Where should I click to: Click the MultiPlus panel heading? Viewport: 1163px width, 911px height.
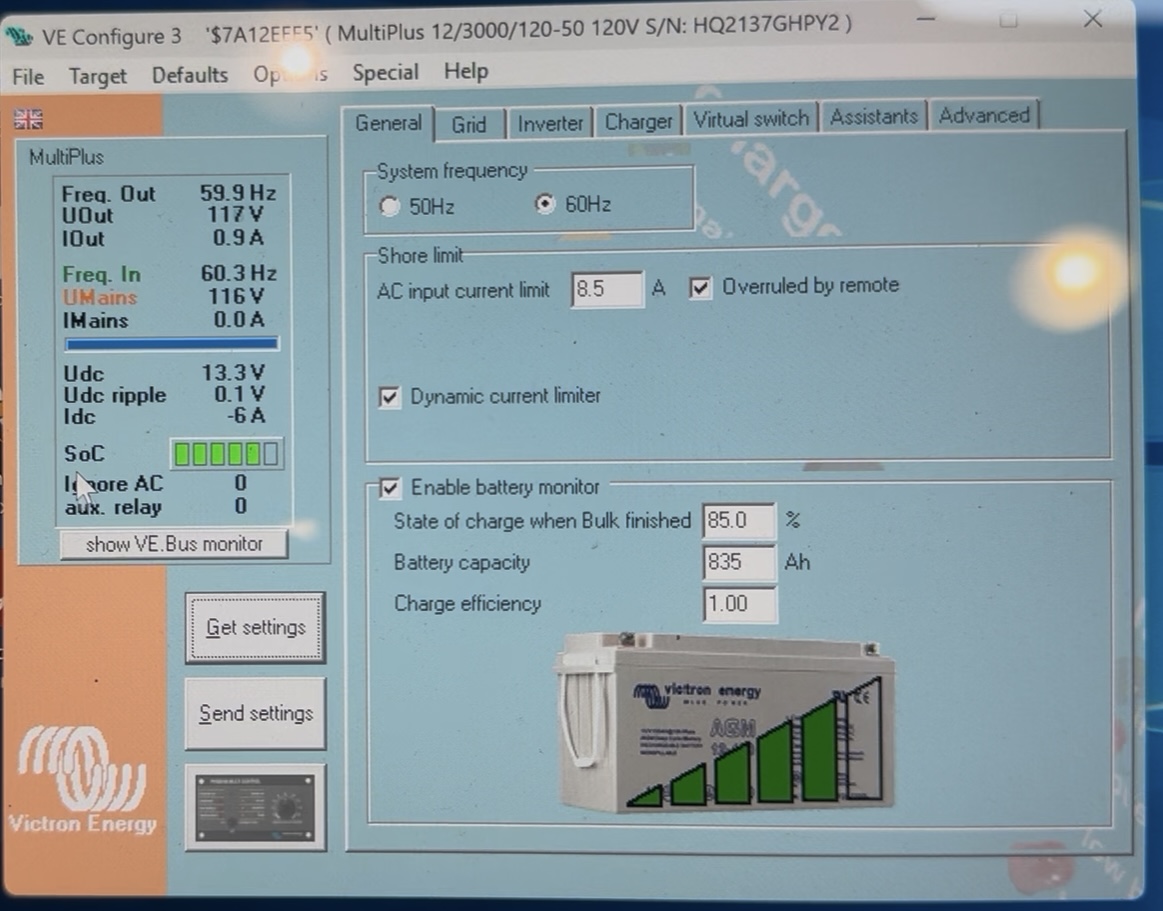point(66,157)
